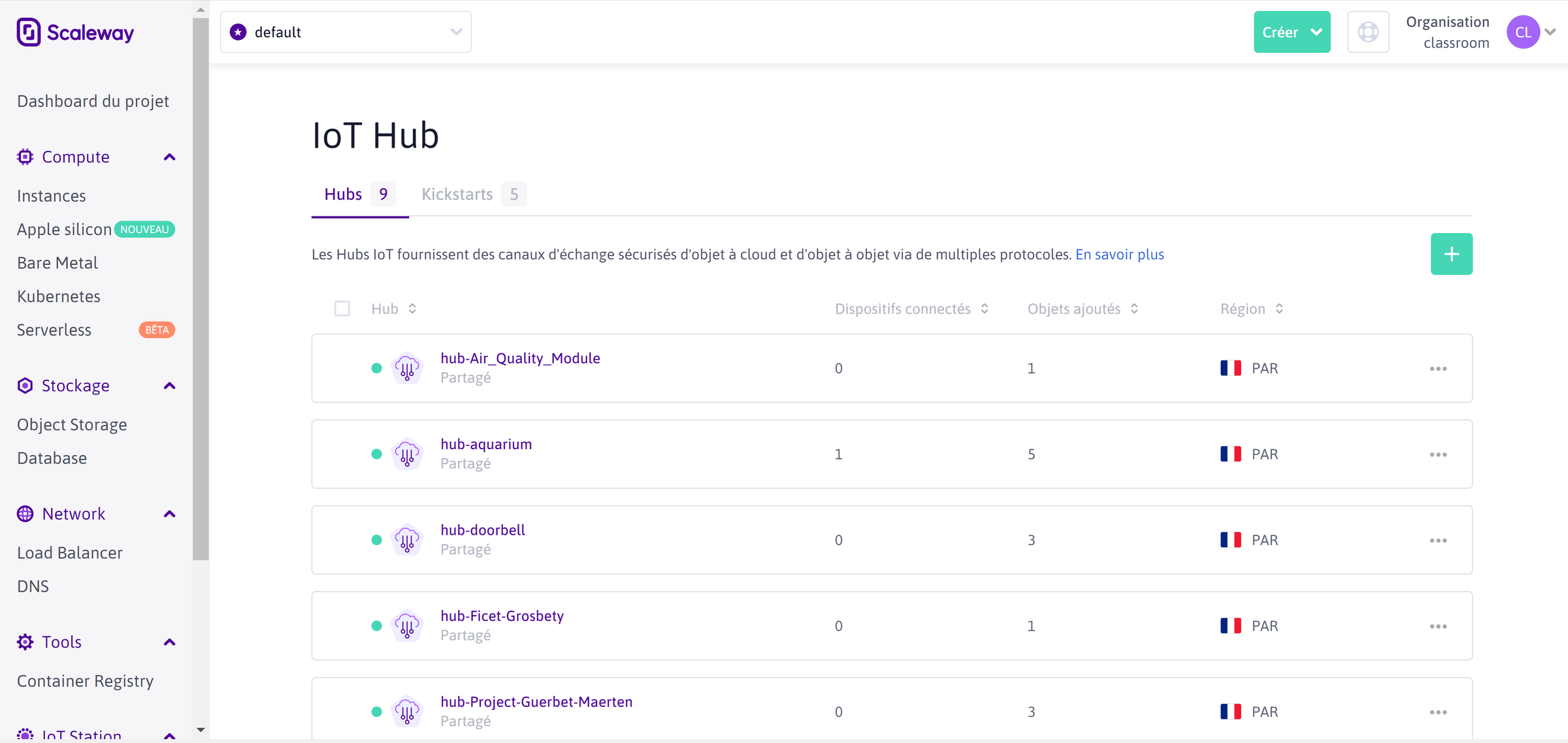Click the green plus add hub button
The width and height of the screenshot is (1568, 743).
click(x=1451, y=254)
